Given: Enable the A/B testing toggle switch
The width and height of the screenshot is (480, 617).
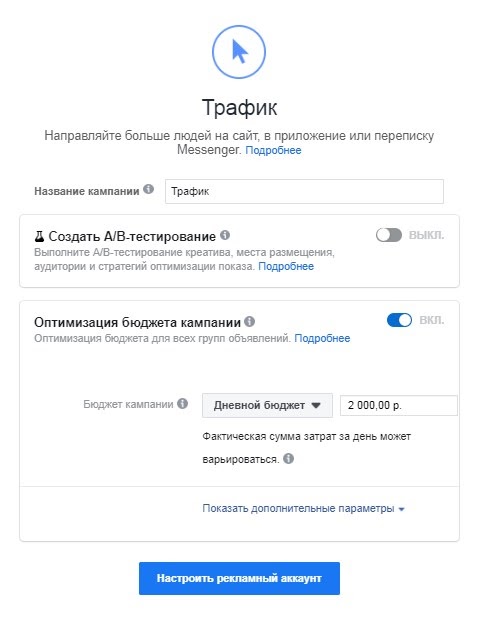Looking at the screenshot, I should 389,235.
